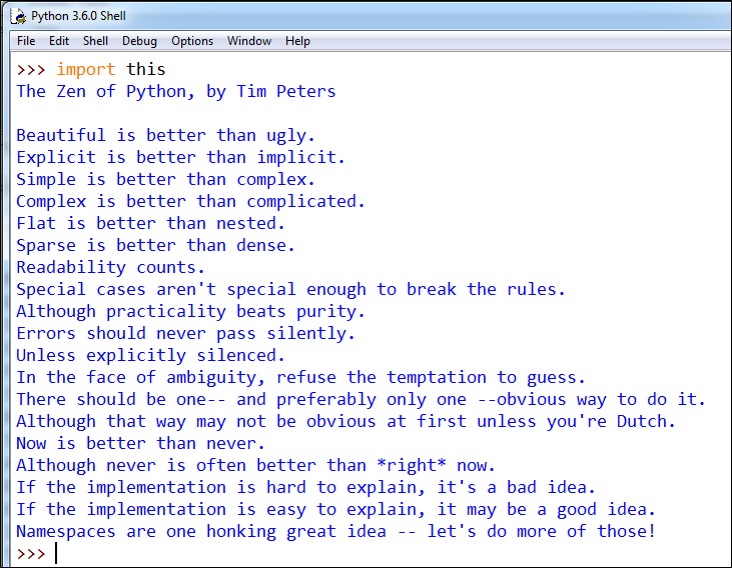
Task: Click the line 'Now is better than never.'
Action: coord(141,444)
